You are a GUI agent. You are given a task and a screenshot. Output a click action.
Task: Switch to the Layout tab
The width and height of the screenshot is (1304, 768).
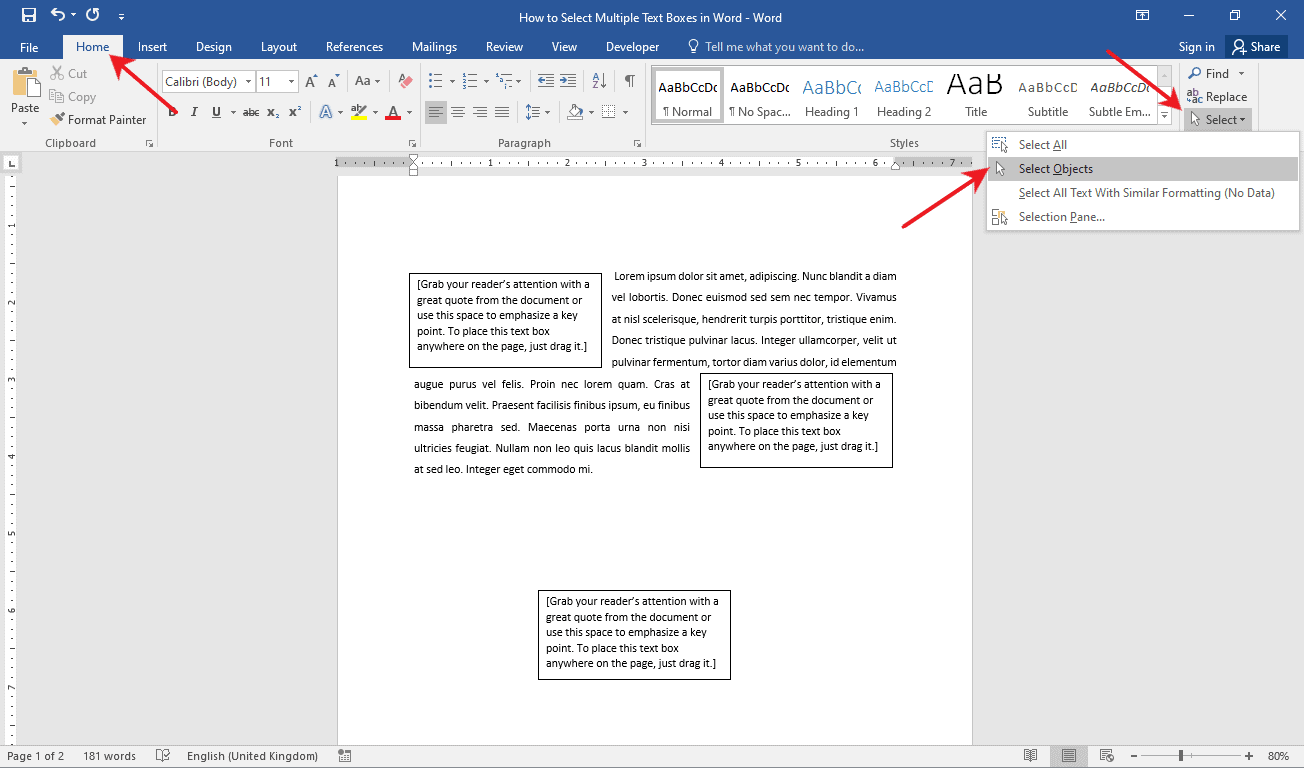(x=279, y=47)
